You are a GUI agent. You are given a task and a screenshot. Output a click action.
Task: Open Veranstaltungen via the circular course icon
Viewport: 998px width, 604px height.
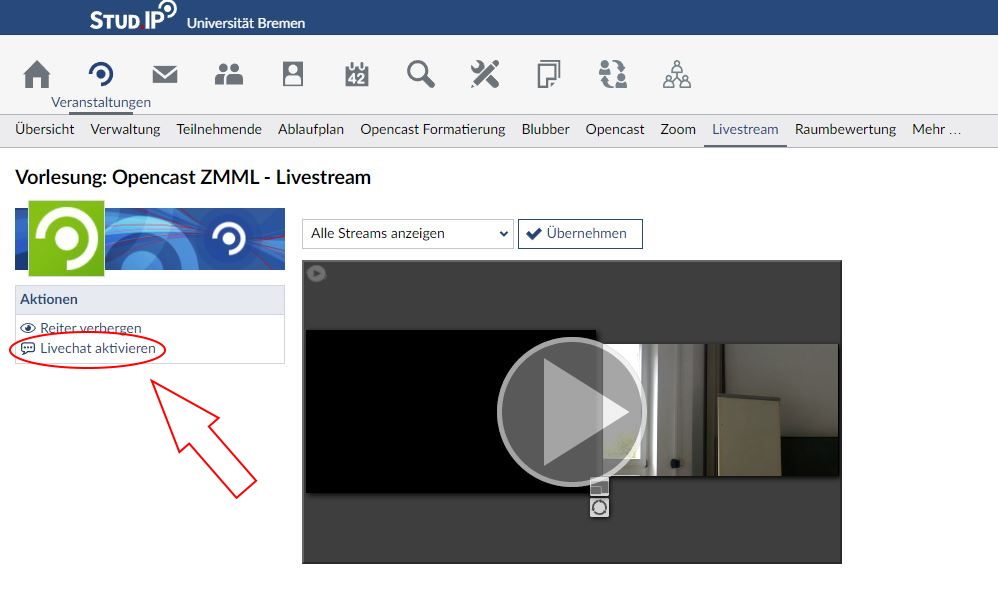(101, 75)
